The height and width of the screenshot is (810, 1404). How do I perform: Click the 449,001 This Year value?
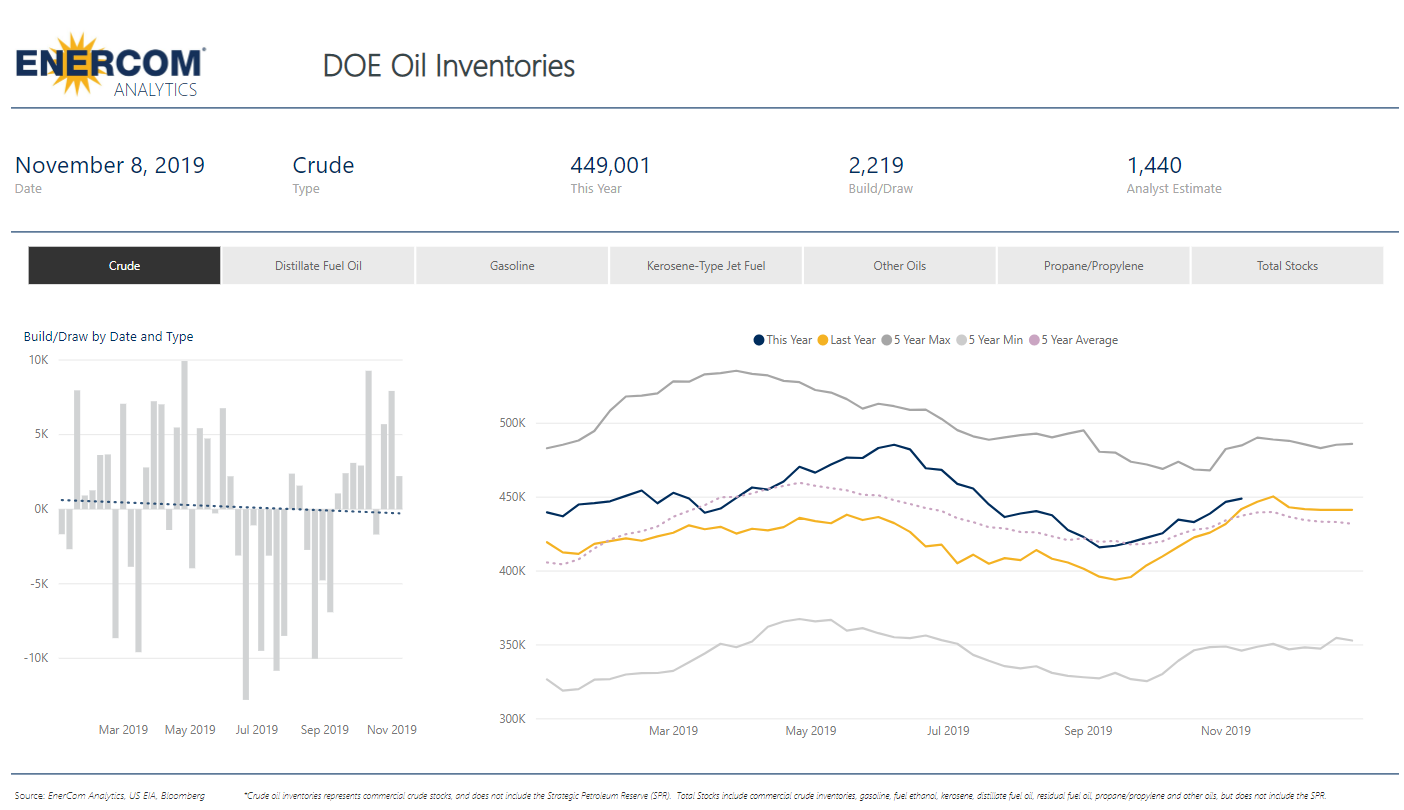pyautogui.click(x=610, y=166)
